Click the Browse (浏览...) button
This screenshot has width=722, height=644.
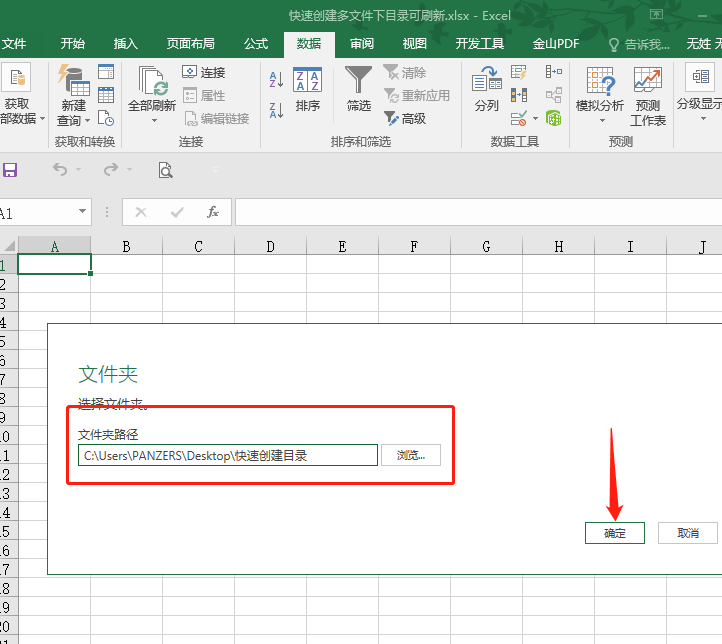click(x=411, y=455)
